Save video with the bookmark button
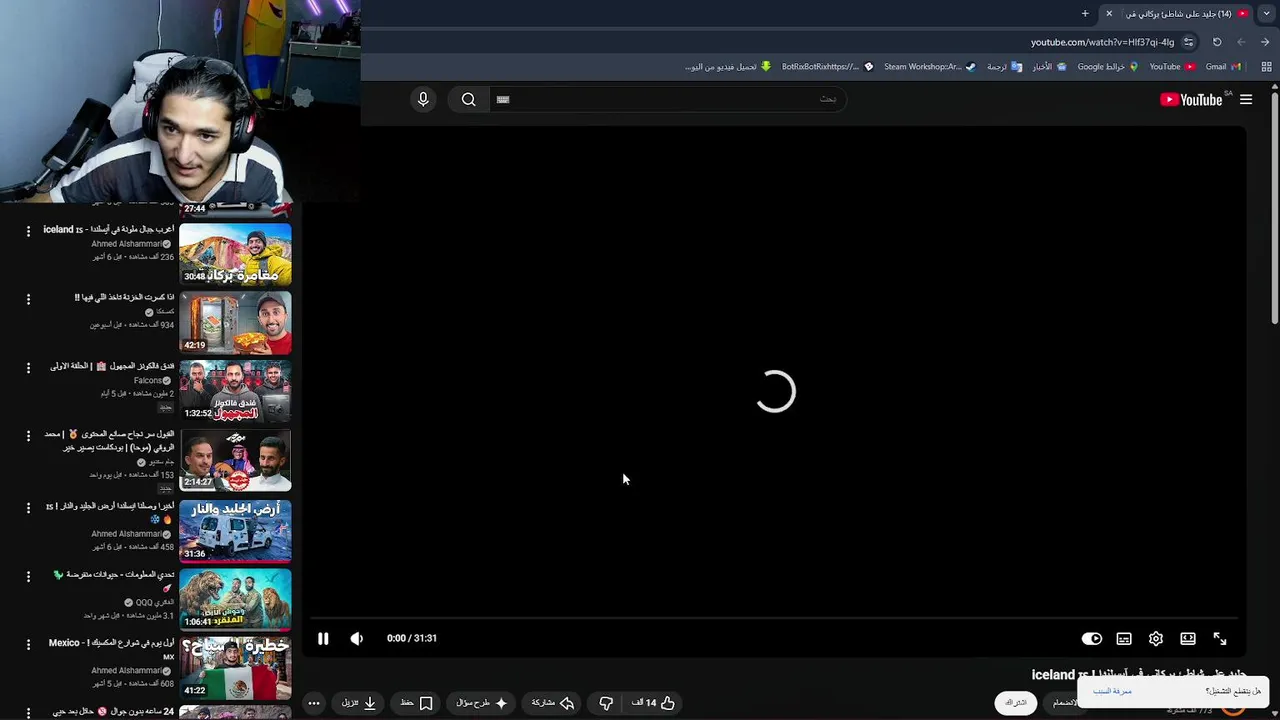Image resolution: width=1280 pixels, height=720 pixels. (416, 703)
